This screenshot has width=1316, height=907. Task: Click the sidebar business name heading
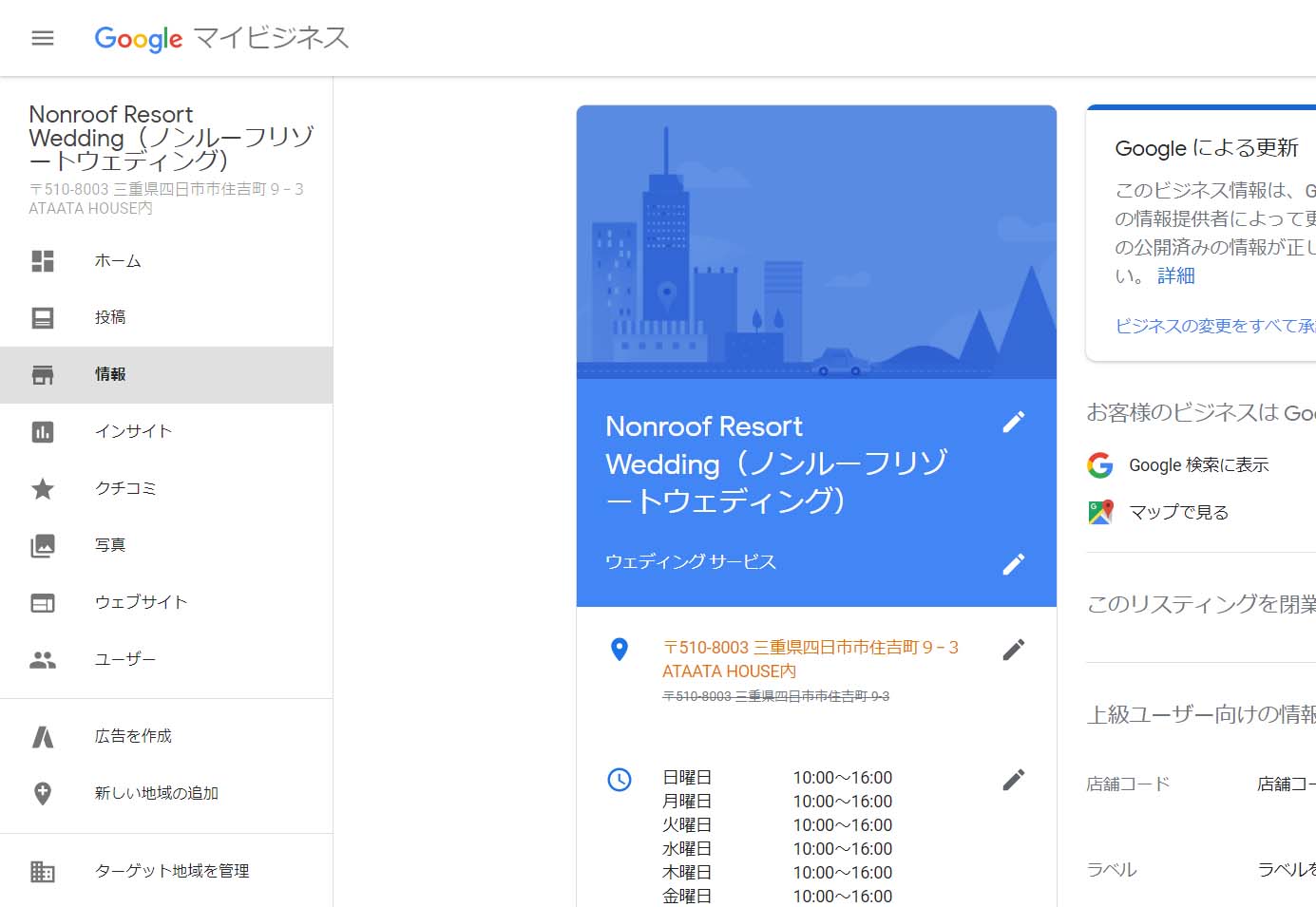[x=171, y=138]
